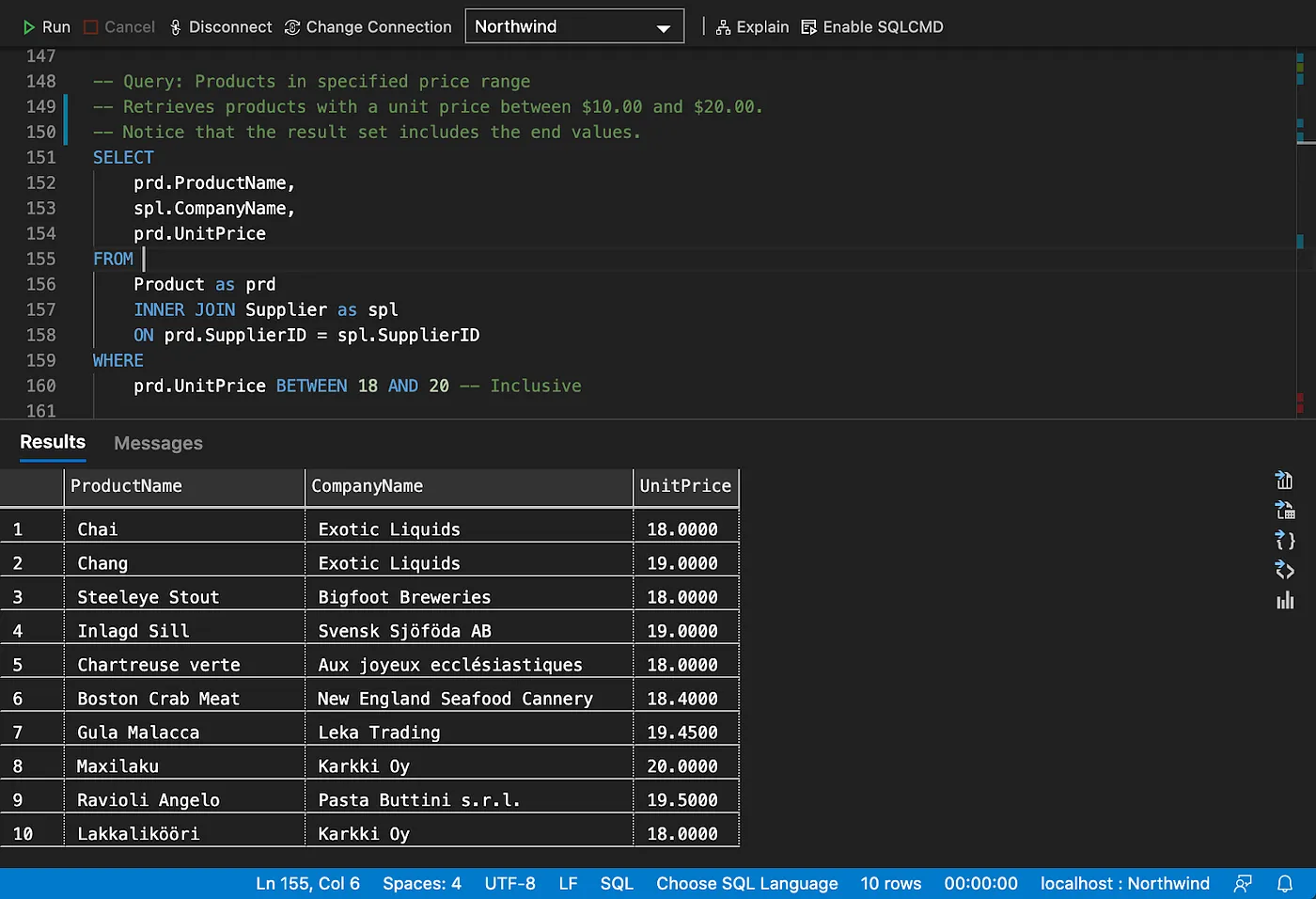The image size is (1316, 899).
Task: Select the UnitPrice column header
Action: pos(686,486)
